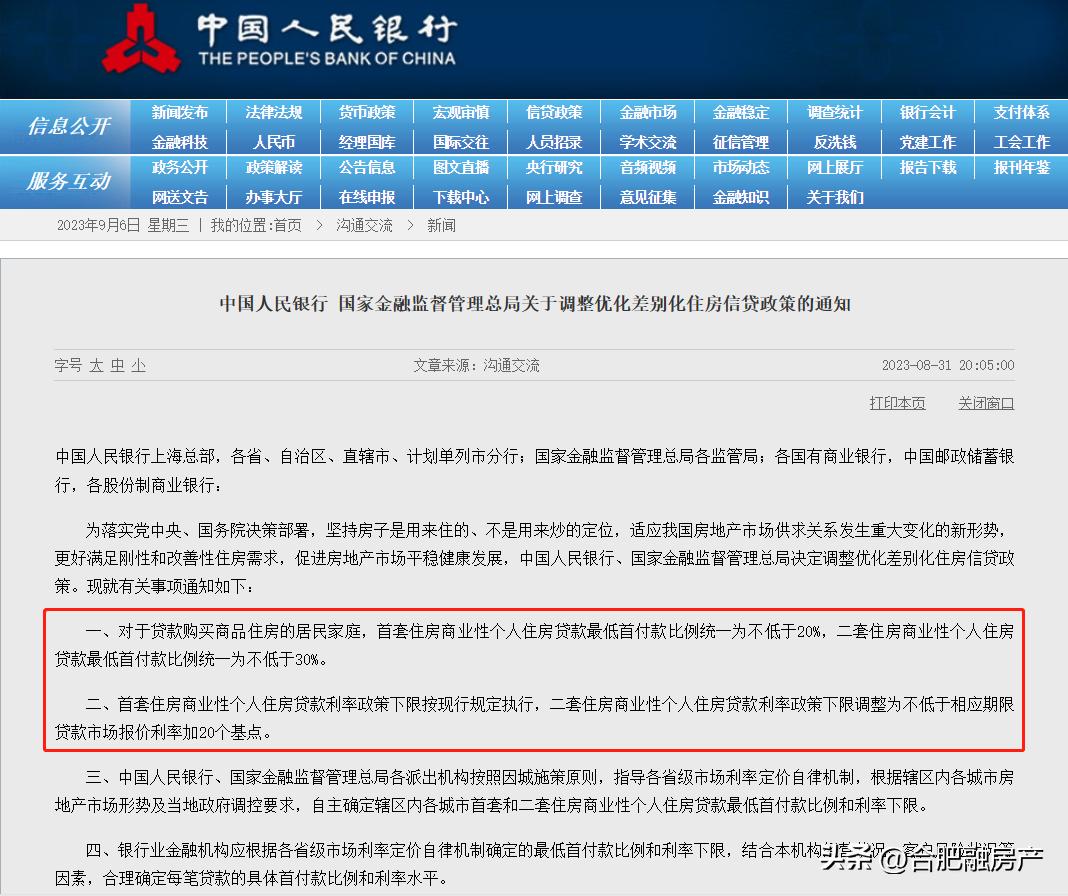1068x896 pixels.
Task: Select 中 for medium font size
Action: pyautogui.click(x=119, y=366)
